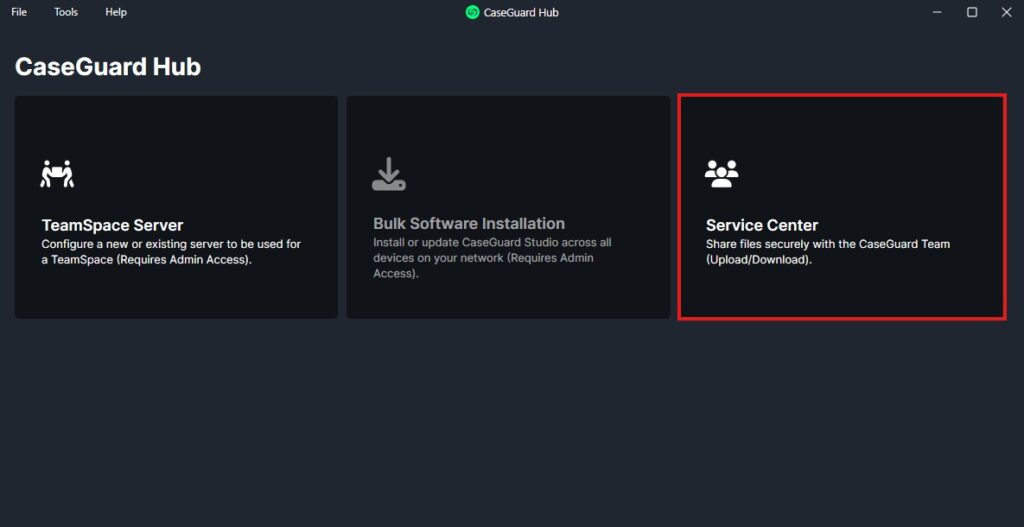Select the Bulk Software Installation heading
This screenshot has width=1024, height=527.
(x=469, y=223)
